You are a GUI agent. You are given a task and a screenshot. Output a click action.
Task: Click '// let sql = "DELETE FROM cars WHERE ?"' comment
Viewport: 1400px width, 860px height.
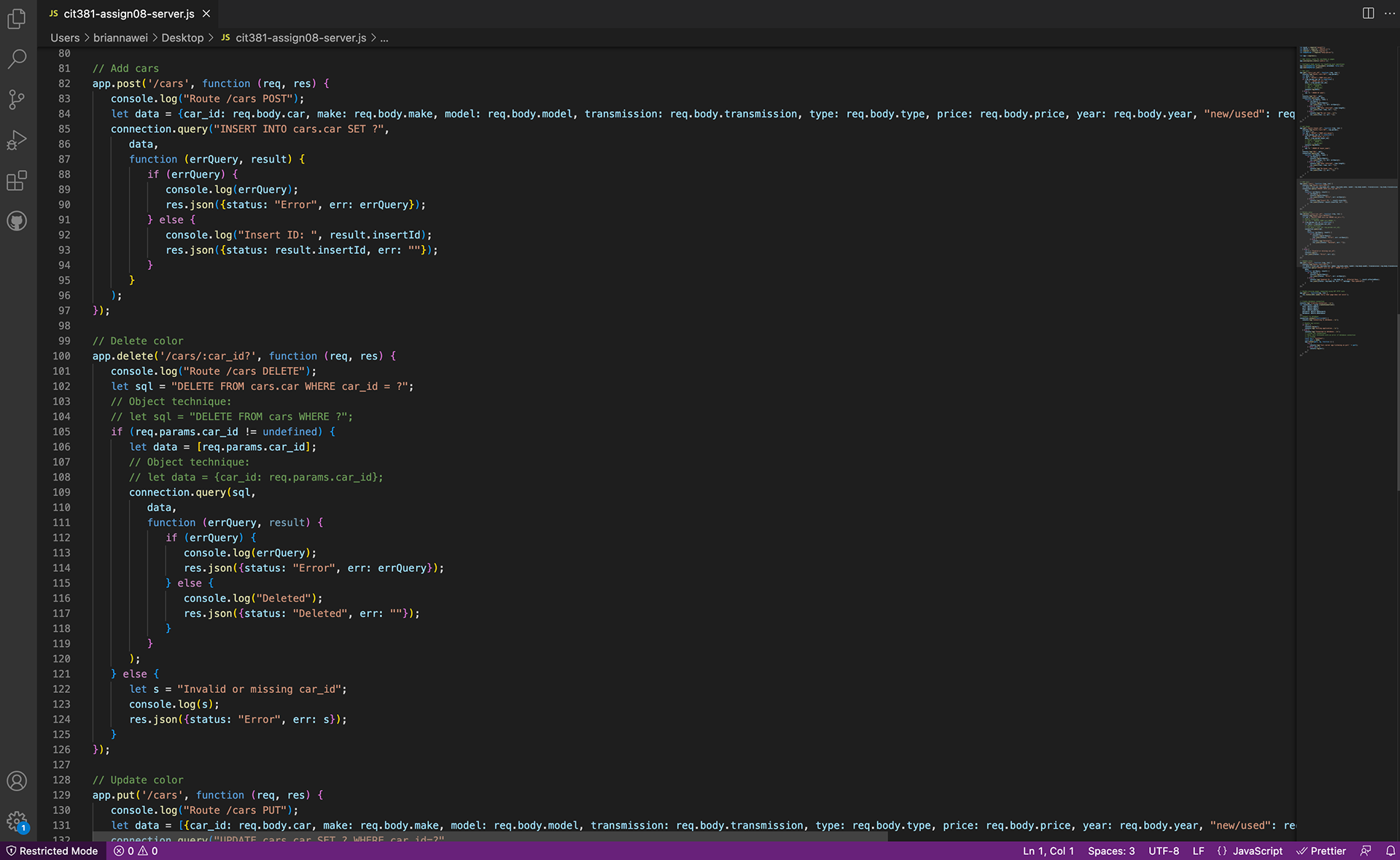coord(232,417)
